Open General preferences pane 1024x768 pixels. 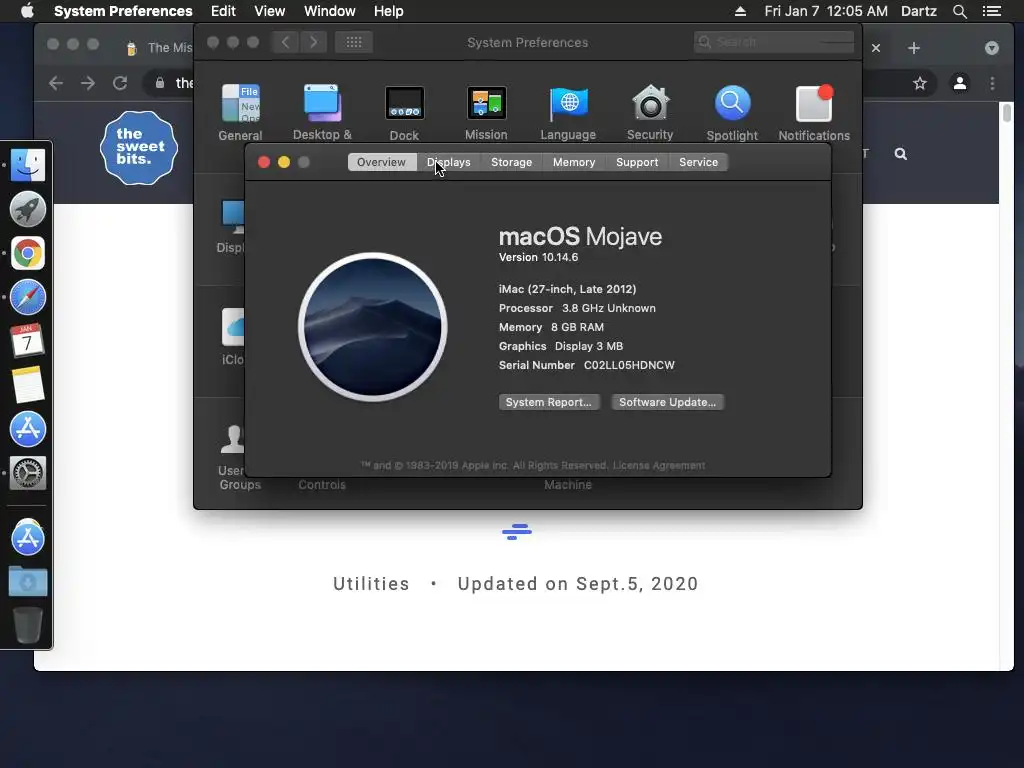(240, 112)
